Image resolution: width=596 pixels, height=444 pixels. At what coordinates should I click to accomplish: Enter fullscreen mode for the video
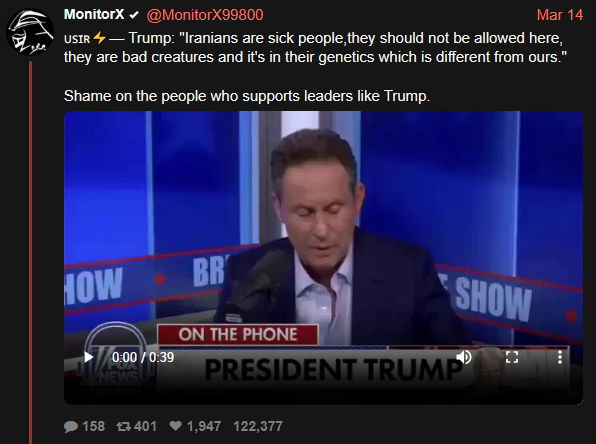[512, 357]
